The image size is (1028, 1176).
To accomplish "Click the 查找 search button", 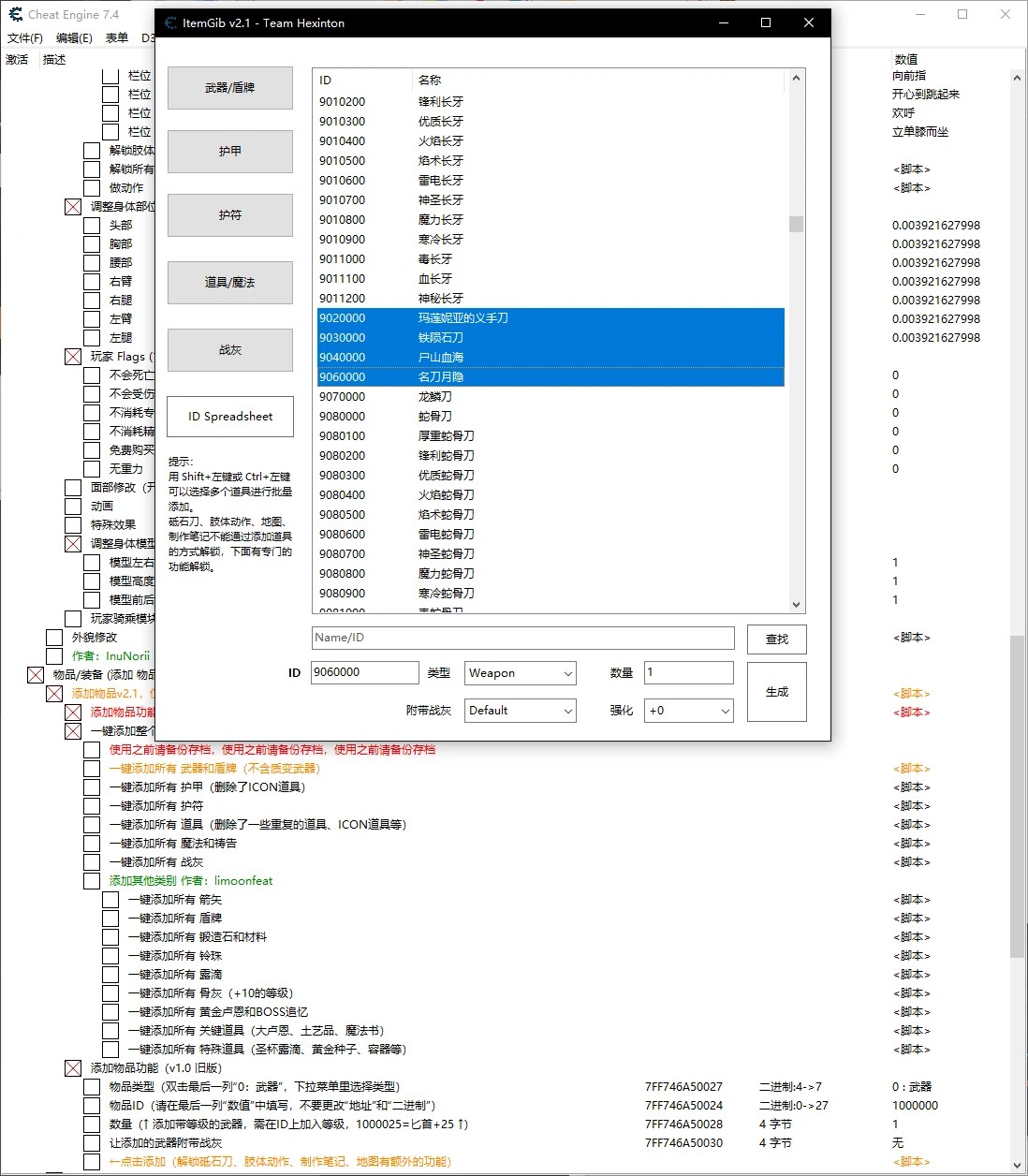I will [x=777, y=639].
